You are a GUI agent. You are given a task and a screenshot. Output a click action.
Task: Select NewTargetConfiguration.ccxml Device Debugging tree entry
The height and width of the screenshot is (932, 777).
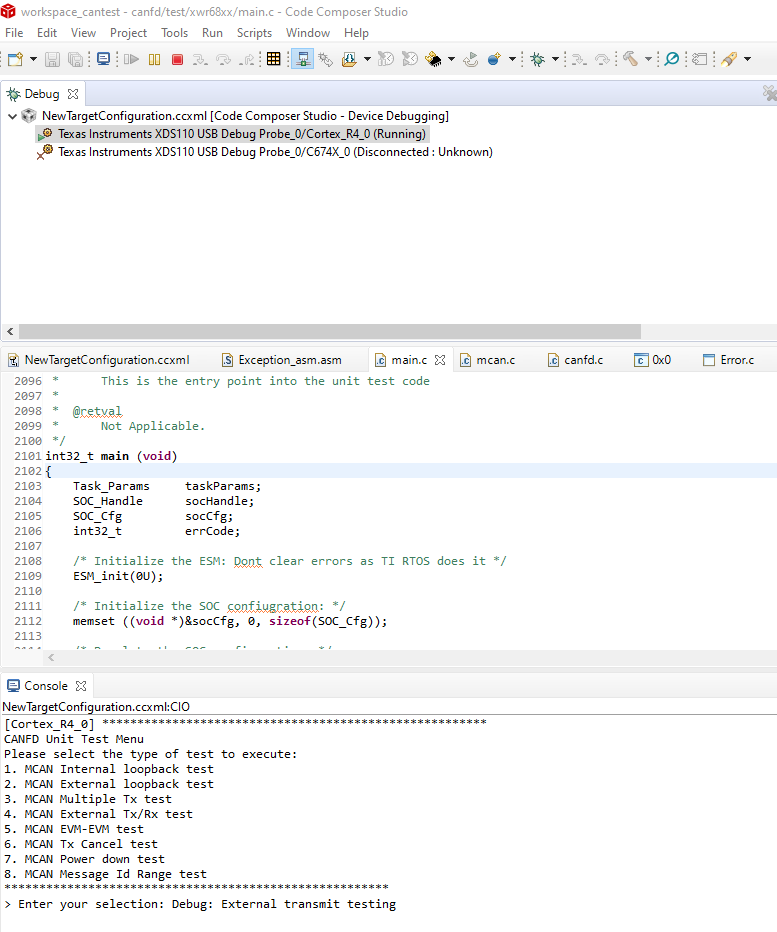(x=245, y=116)
